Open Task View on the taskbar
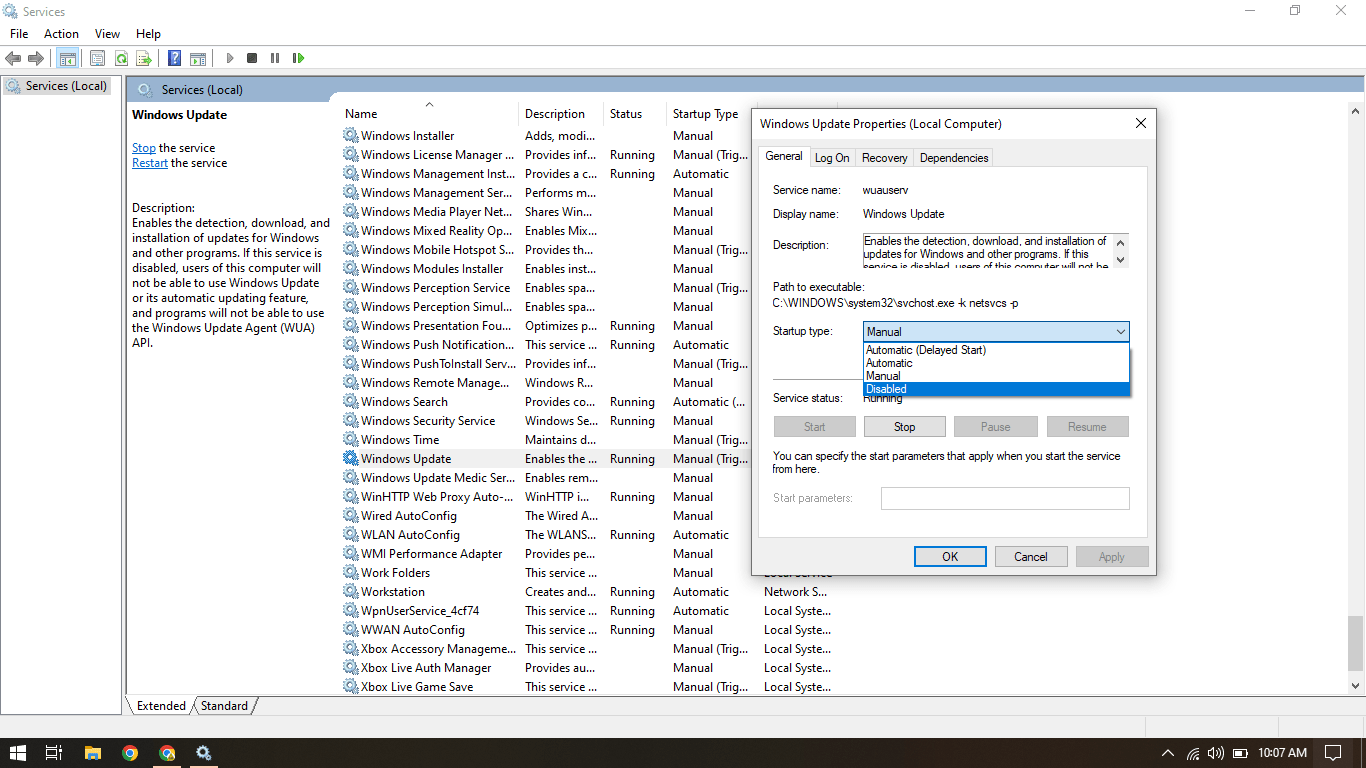Viewport: 1366px width, 768px height. click(x=54, y=753)
